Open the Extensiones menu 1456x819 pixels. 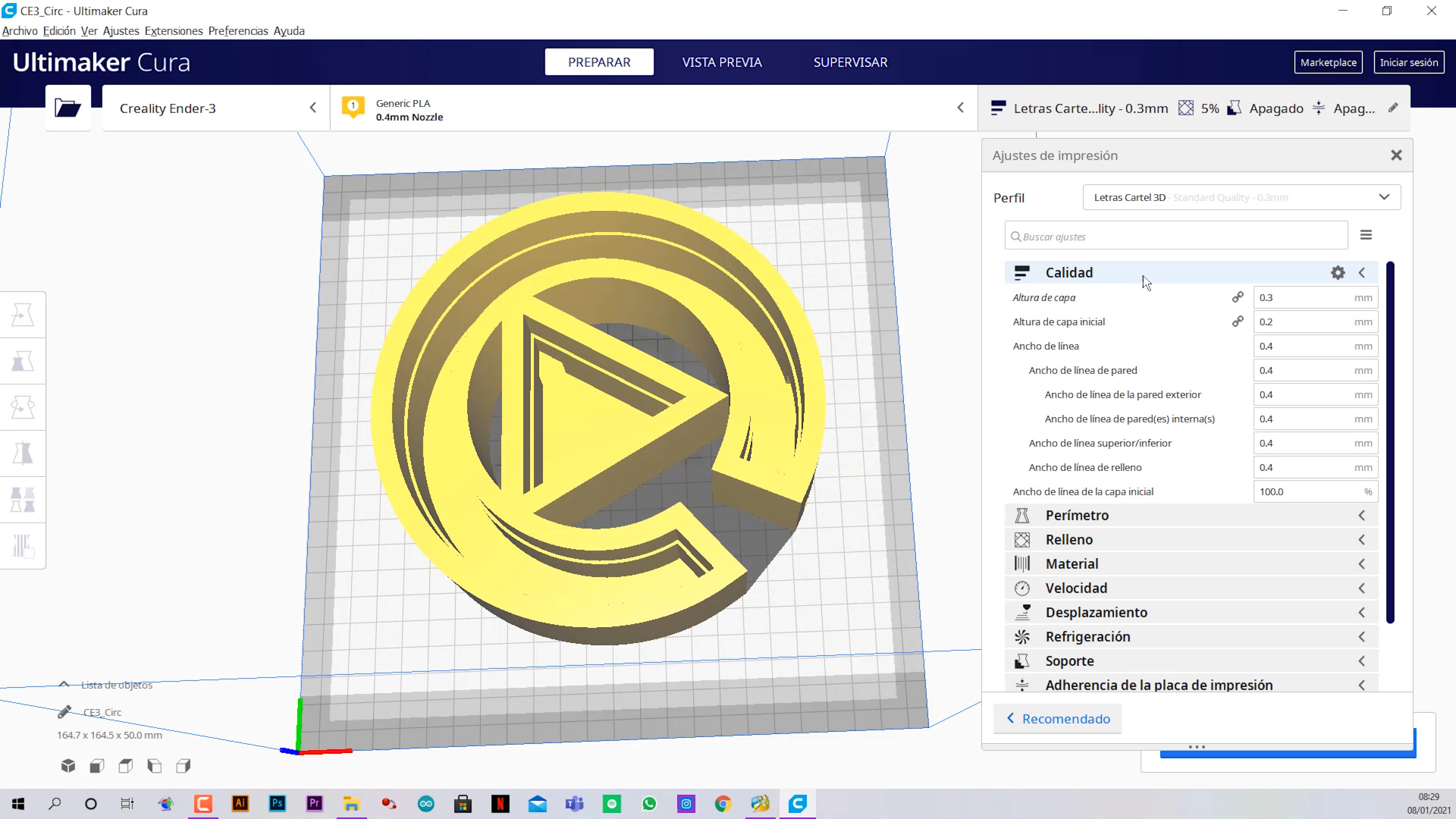pos(174,31)
